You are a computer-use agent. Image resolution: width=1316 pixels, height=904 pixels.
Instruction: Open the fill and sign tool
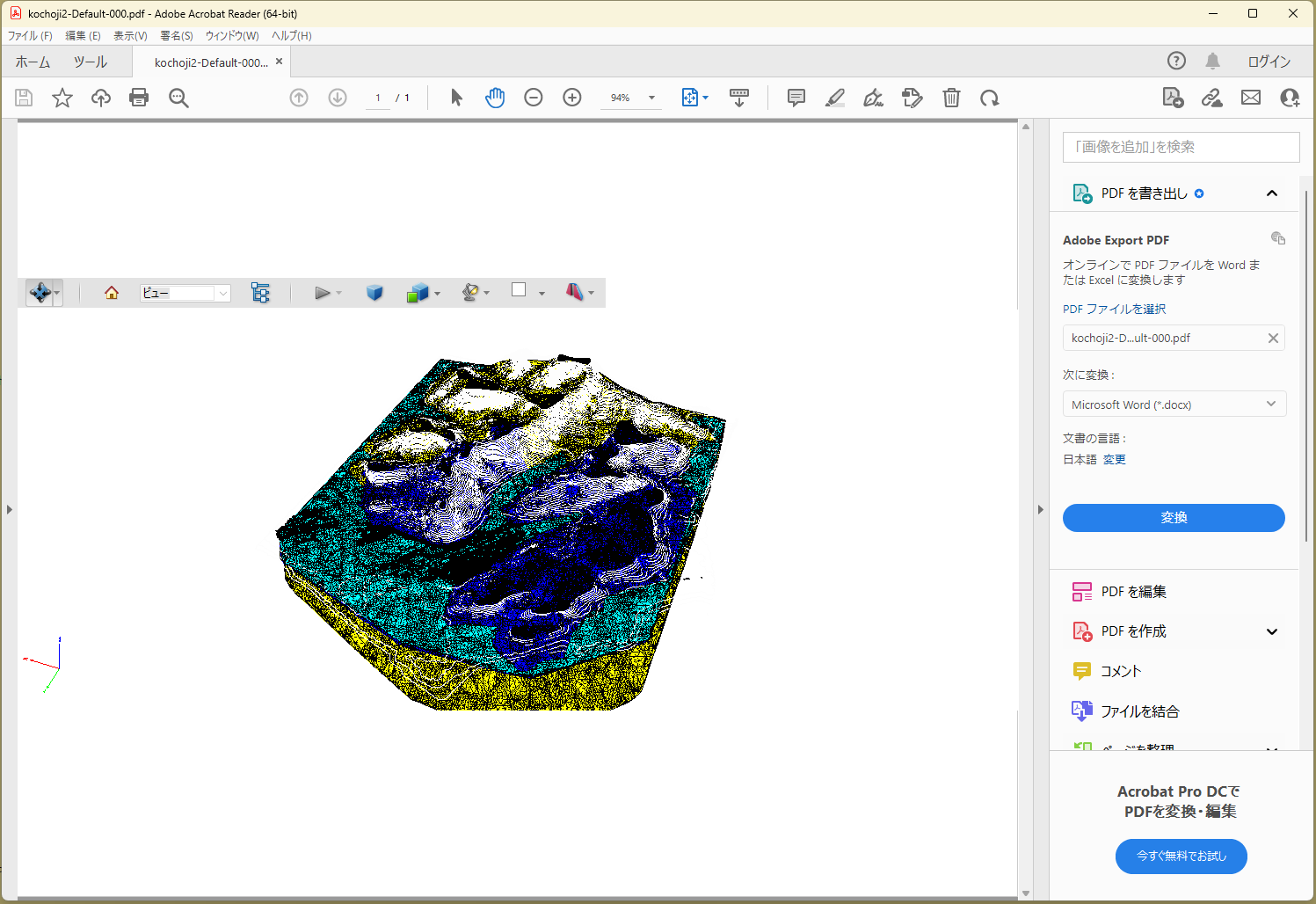(x=912, y=98)
